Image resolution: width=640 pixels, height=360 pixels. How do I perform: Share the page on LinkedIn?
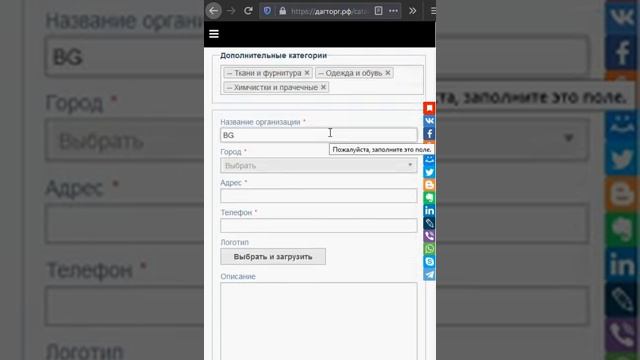(429, 211)
